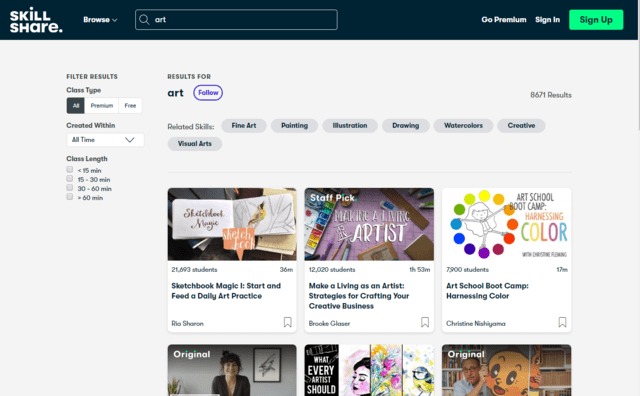Click into the search field containing art

click(236, 20)
